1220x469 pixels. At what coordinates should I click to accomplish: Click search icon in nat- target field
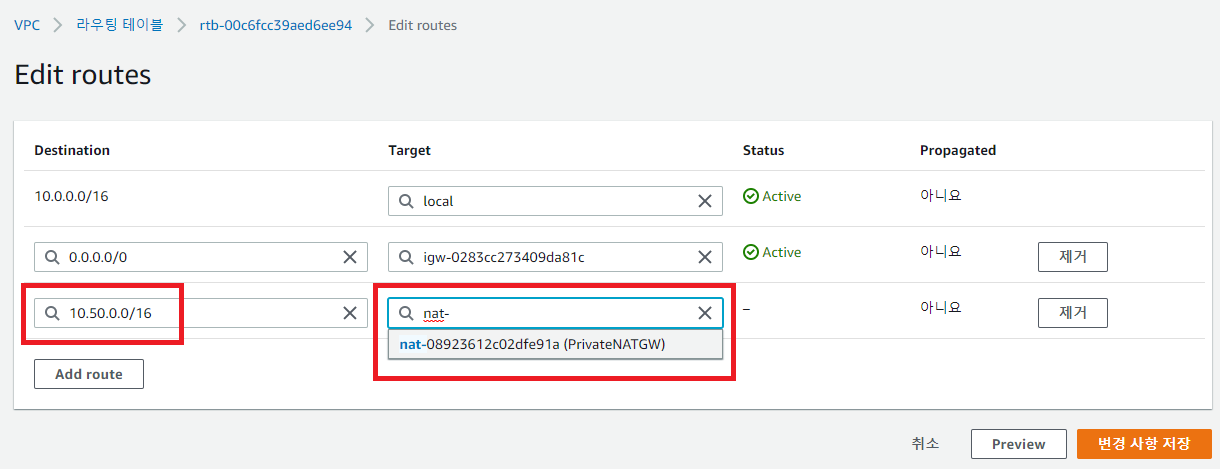[x=407, y=313]
